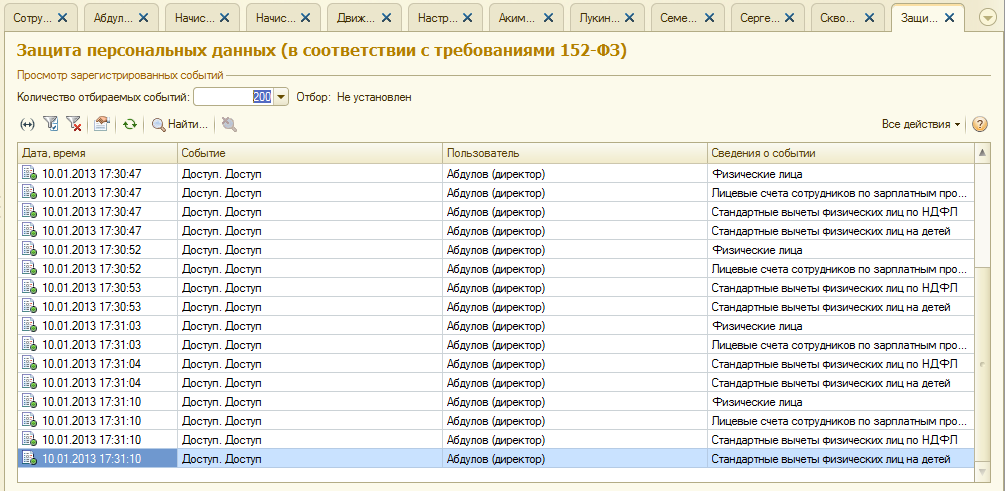The height and width of the screenshot is (491, 1005).
Task: Click the list settings icon
Action: (x=101, y=124)
